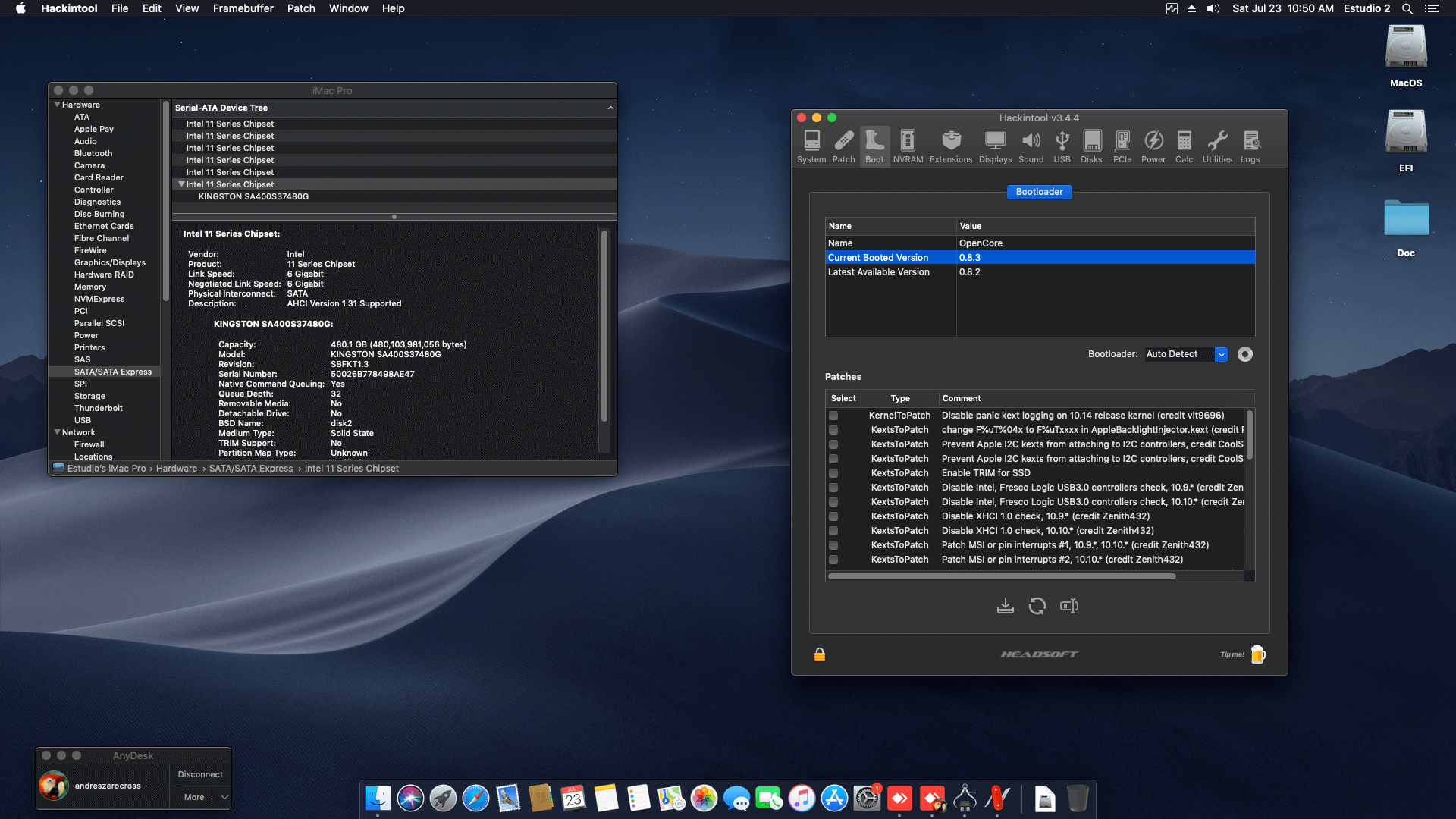Open the System tab in Hackintool toolbar
The width and height of the screenshot is (1456, 819).
click(811, 146)
